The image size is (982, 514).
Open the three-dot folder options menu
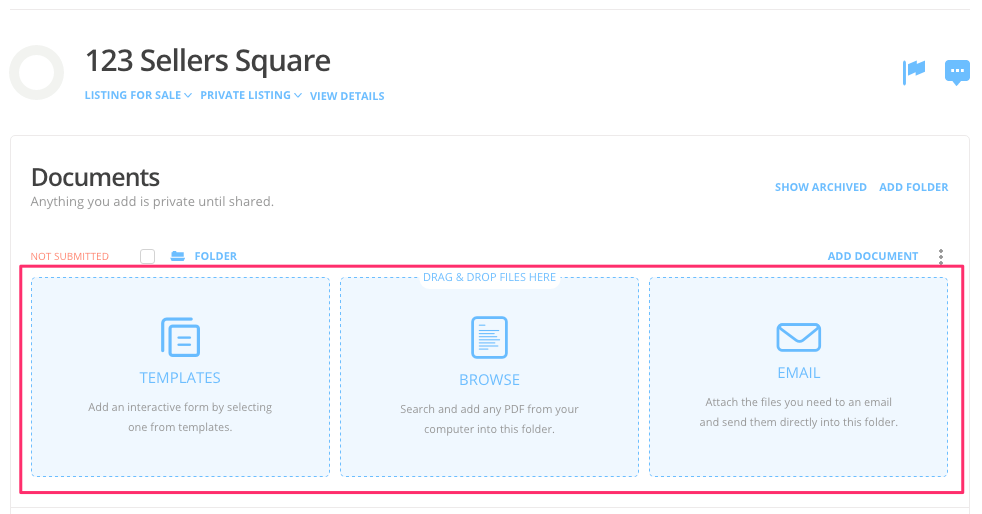click(941, 256)
